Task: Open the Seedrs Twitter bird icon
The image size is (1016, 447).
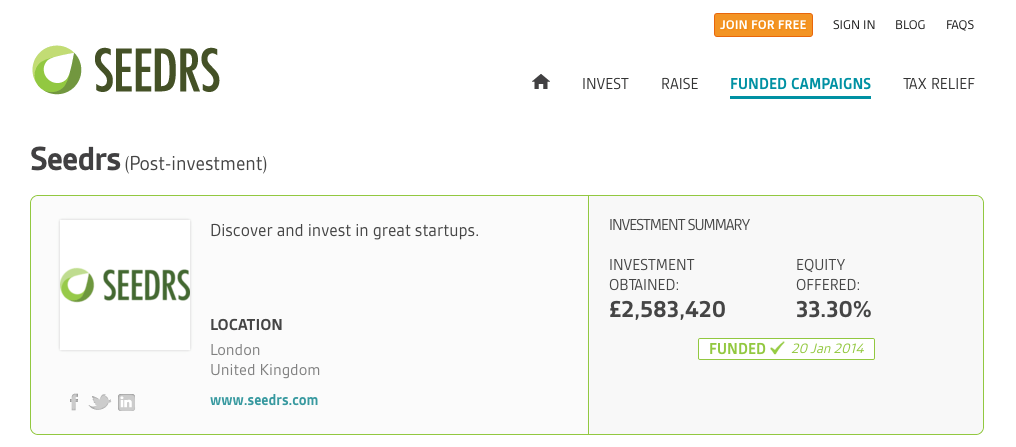Action: click(100, 402)
